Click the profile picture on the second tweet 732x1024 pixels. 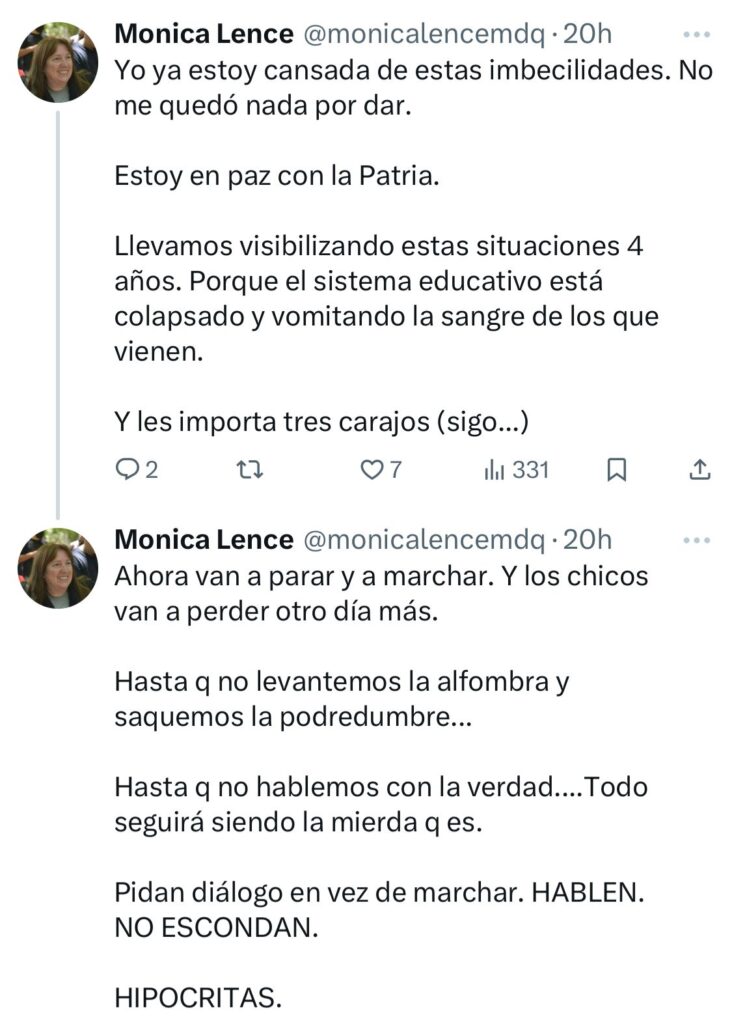[59, 568]
